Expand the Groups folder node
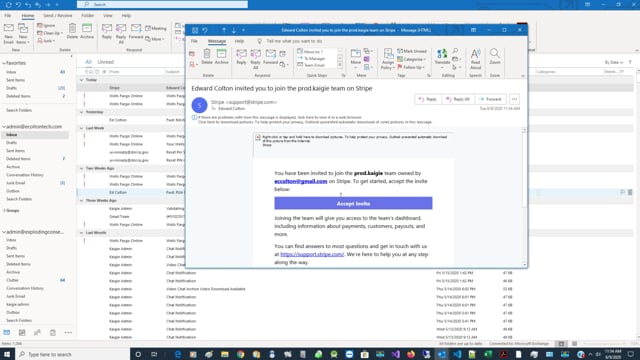Image resolution: width=640 pixels, height=360 pixels. coord(4,211)
